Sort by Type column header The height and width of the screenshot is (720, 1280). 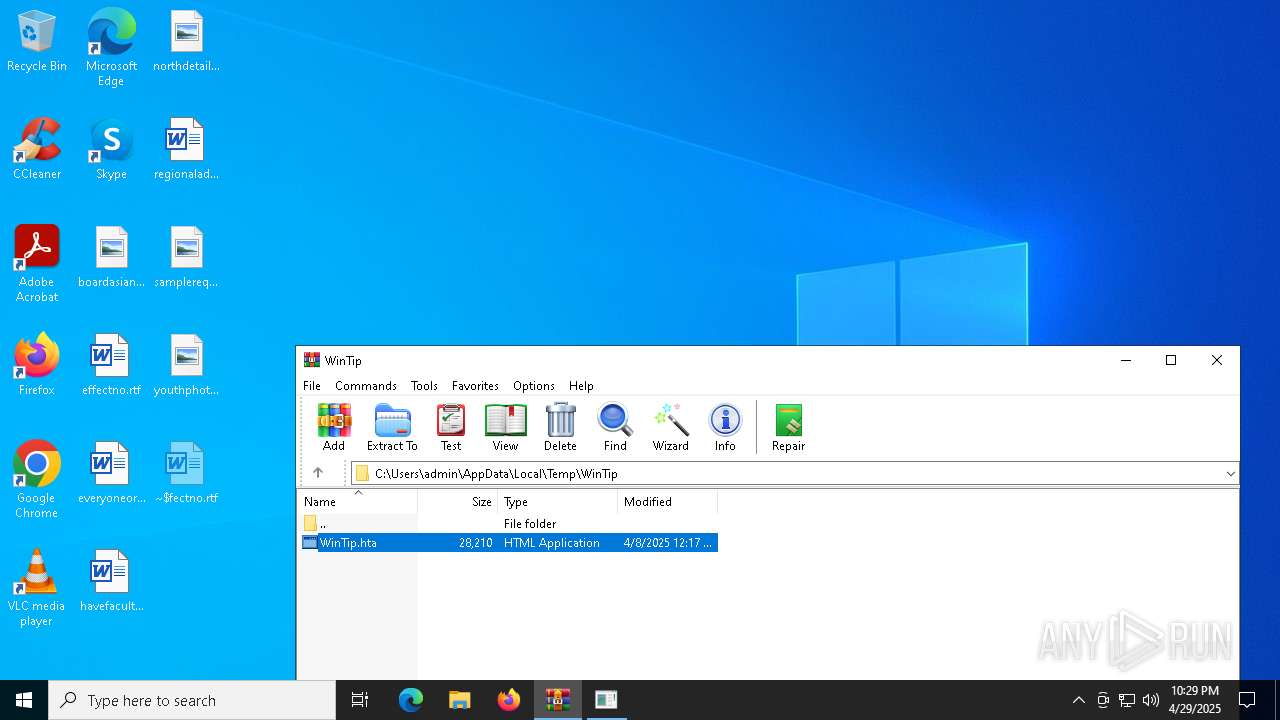(x=558, y=501)
